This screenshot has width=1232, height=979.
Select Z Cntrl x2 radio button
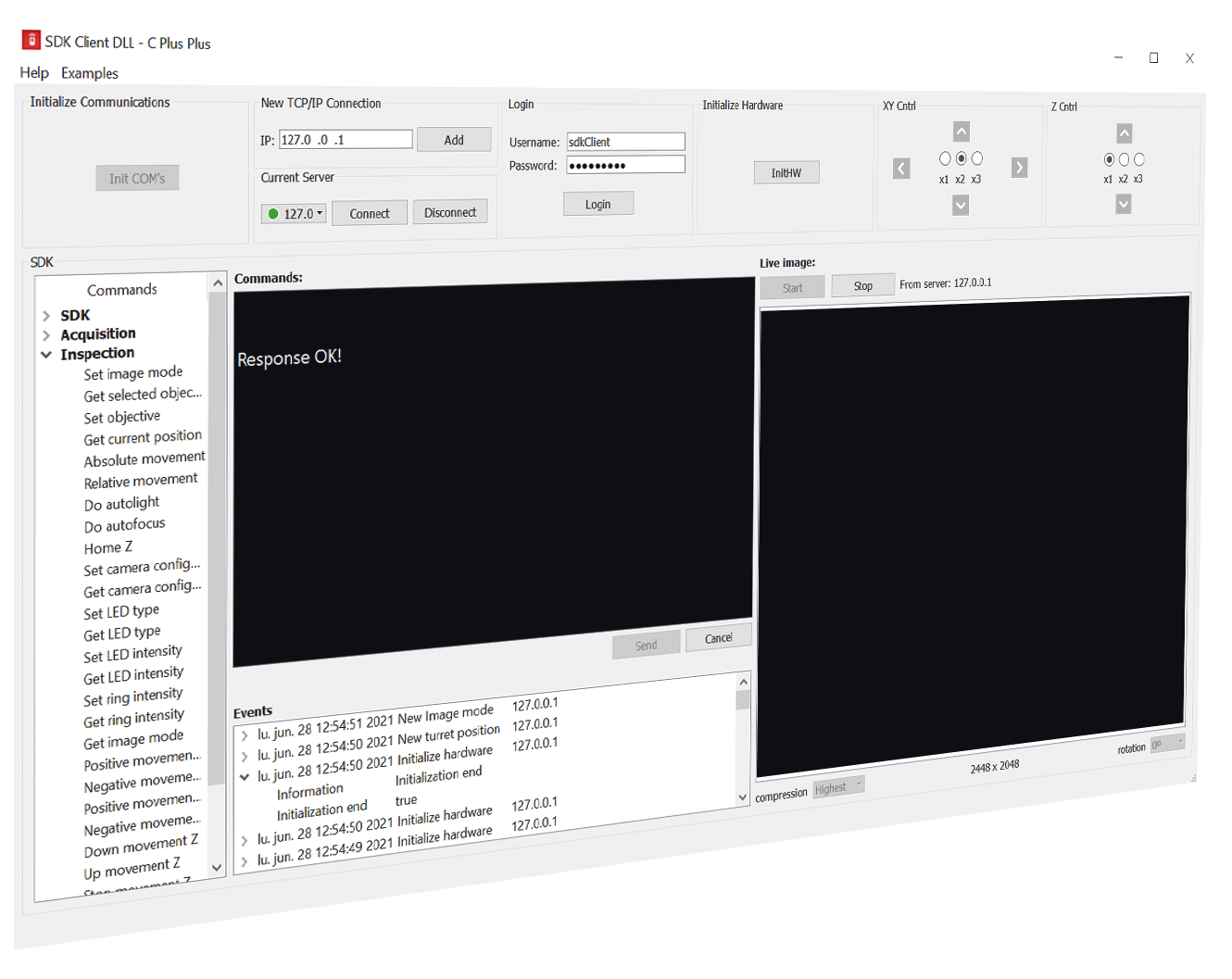[x=1124, y=159]
